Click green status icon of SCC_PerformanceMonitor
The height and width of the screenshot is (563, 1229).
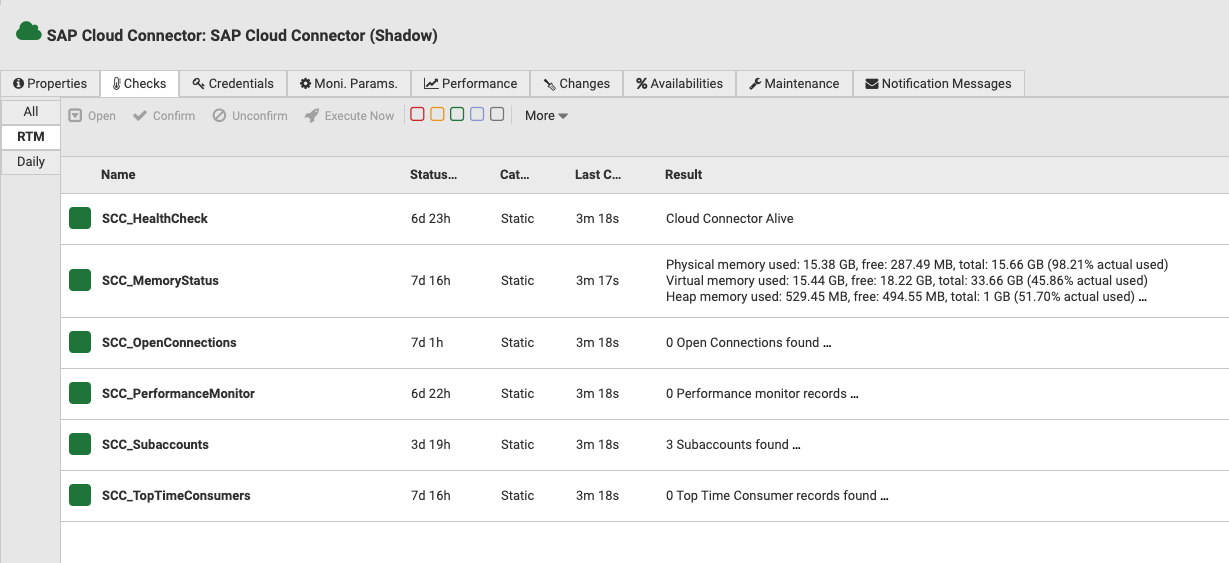click(x=80, y=393)
